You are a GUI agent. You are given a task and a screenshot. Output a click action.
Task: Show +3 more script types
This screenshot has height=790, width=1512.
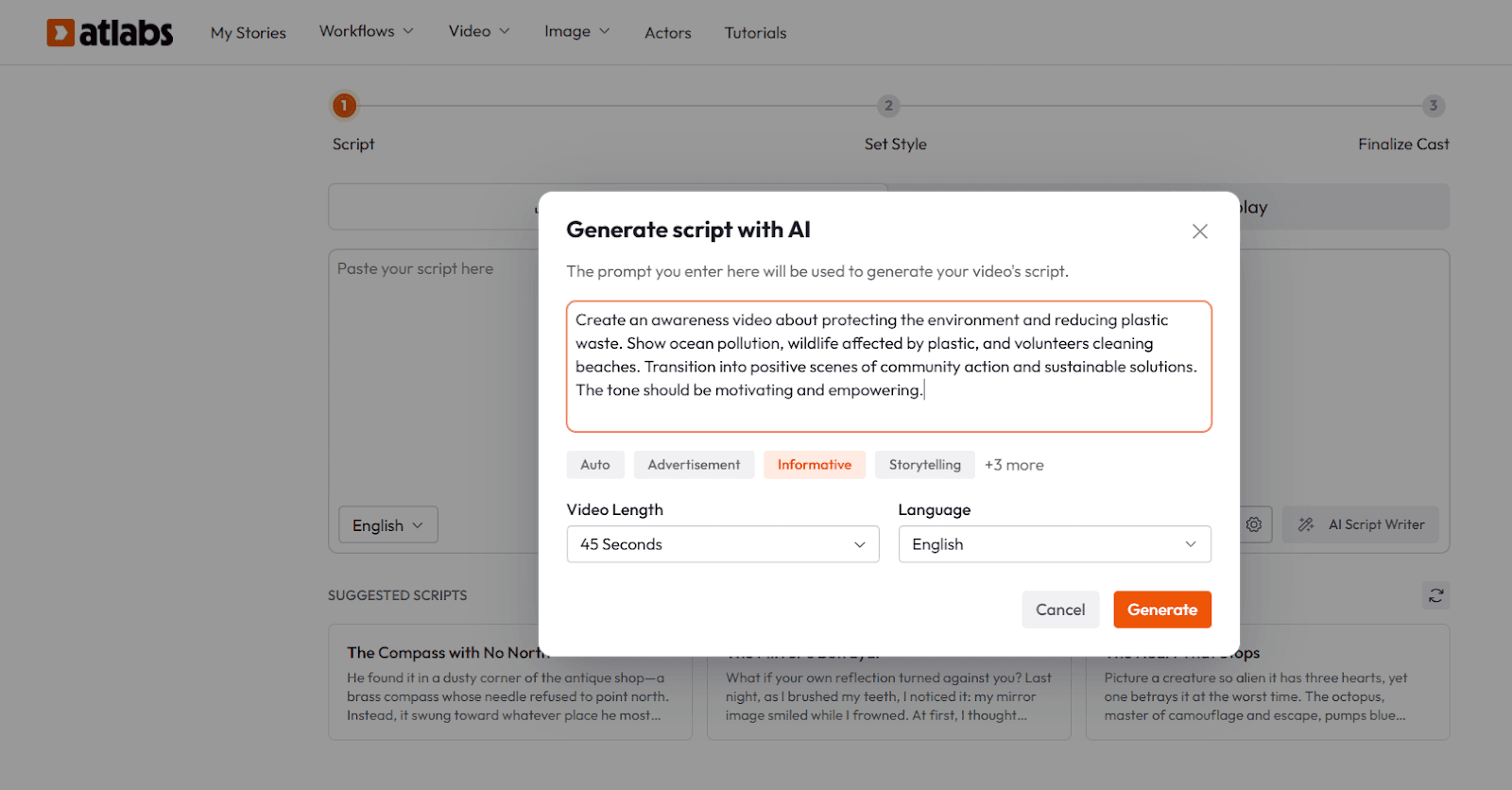tap(1014, 465)
